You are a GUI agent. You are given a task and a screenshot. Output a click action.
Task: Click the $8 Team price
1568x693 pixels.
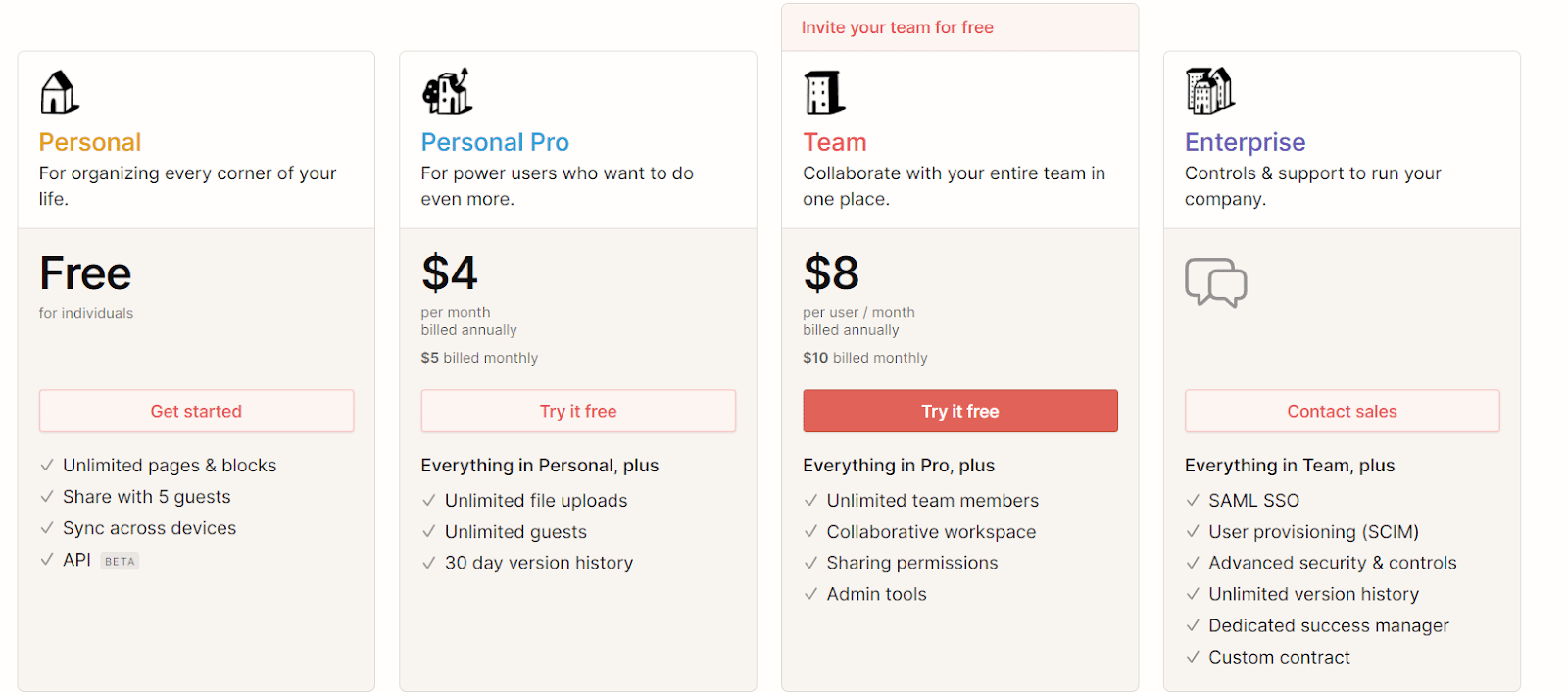click(x=831, y=272)
